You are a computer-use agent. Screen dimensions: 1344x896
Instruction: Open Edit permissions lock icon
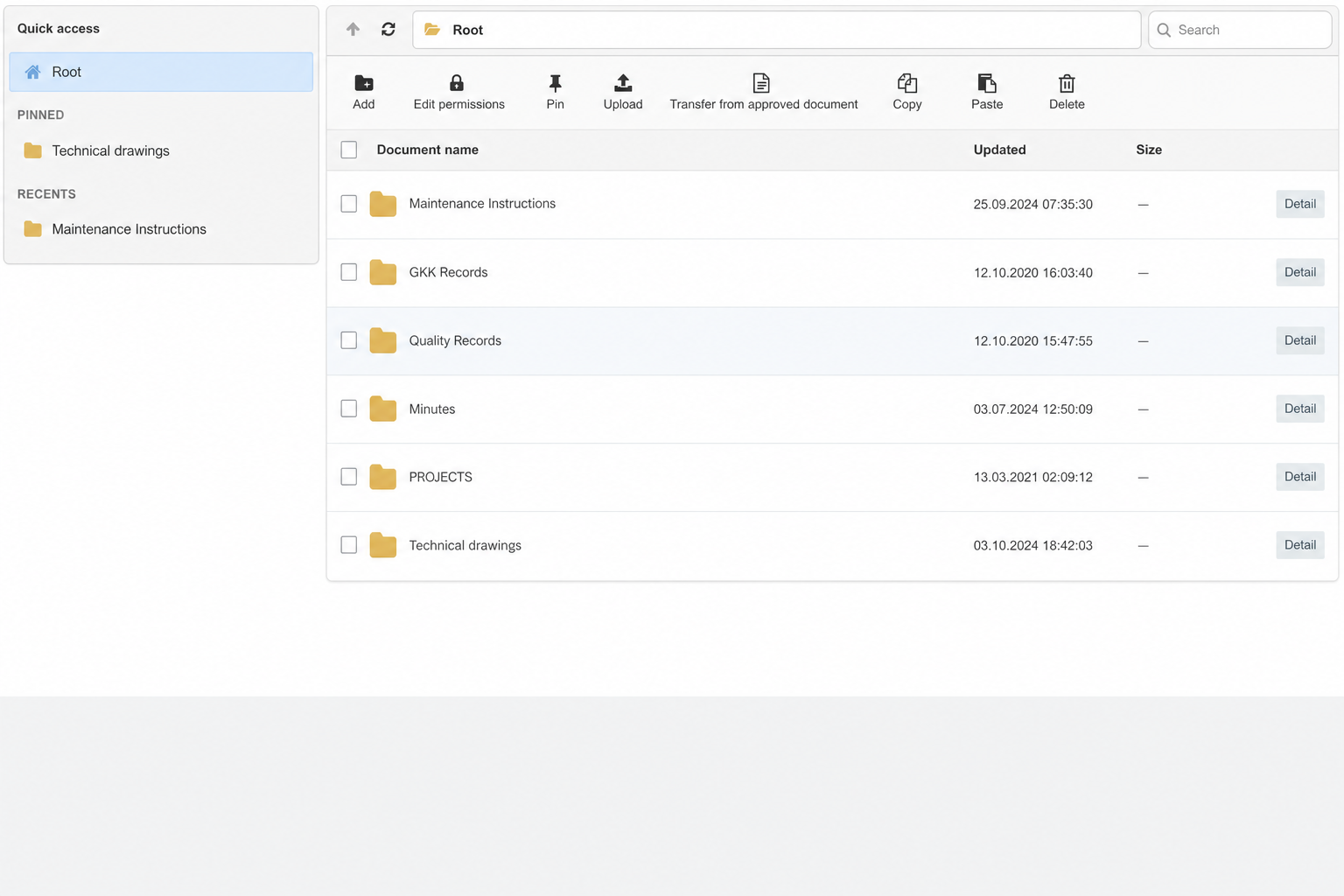pos(457,83)
